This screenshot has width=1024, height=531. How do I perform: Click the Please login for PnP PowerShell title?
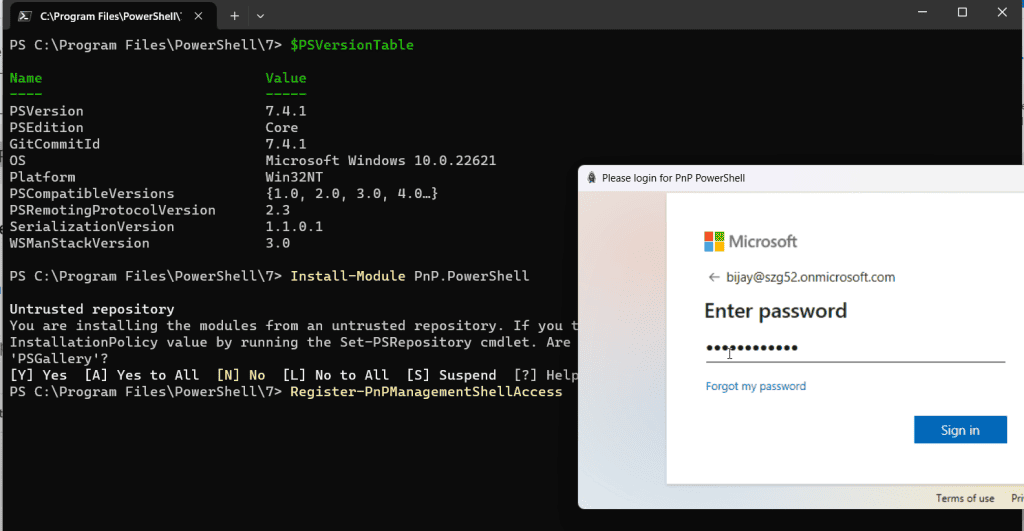click(x=673, y=178)
